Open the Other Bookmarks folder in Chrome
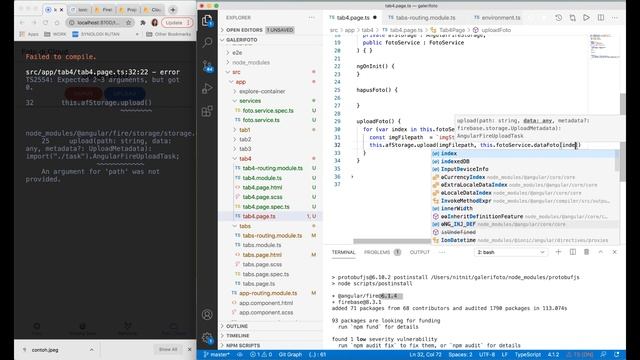640x360 pixels. pos(169,34)
